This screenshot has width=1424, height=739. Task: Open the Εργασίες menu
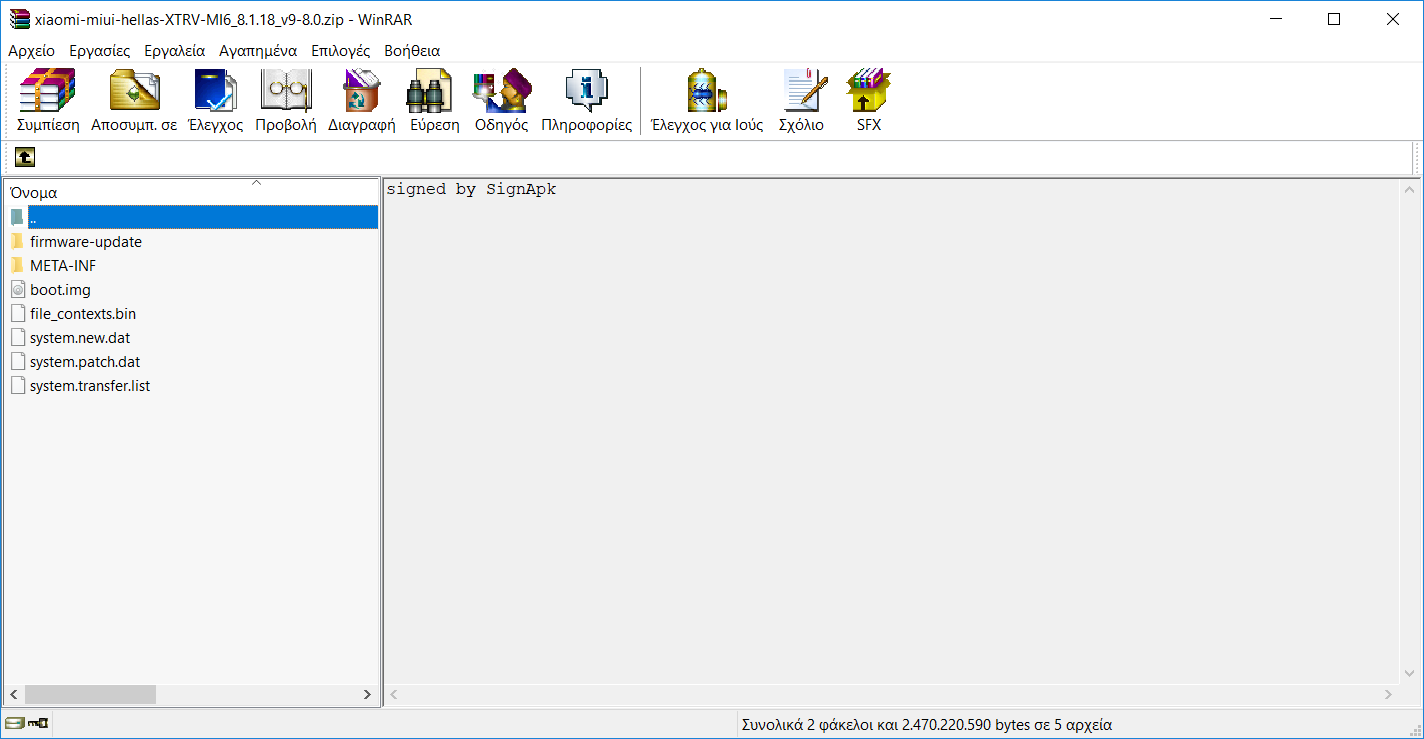(100, 51)
